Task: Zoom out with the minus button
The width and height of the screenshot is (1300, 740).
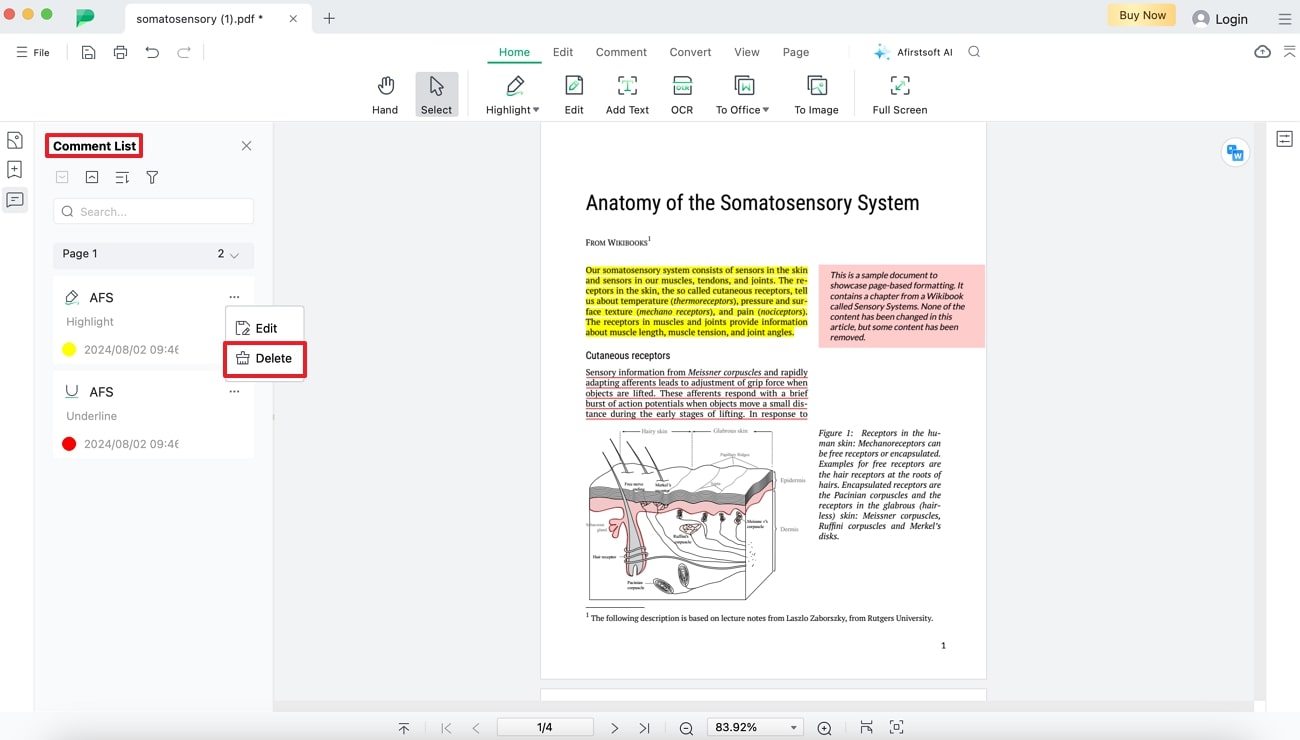Action: 686,728
